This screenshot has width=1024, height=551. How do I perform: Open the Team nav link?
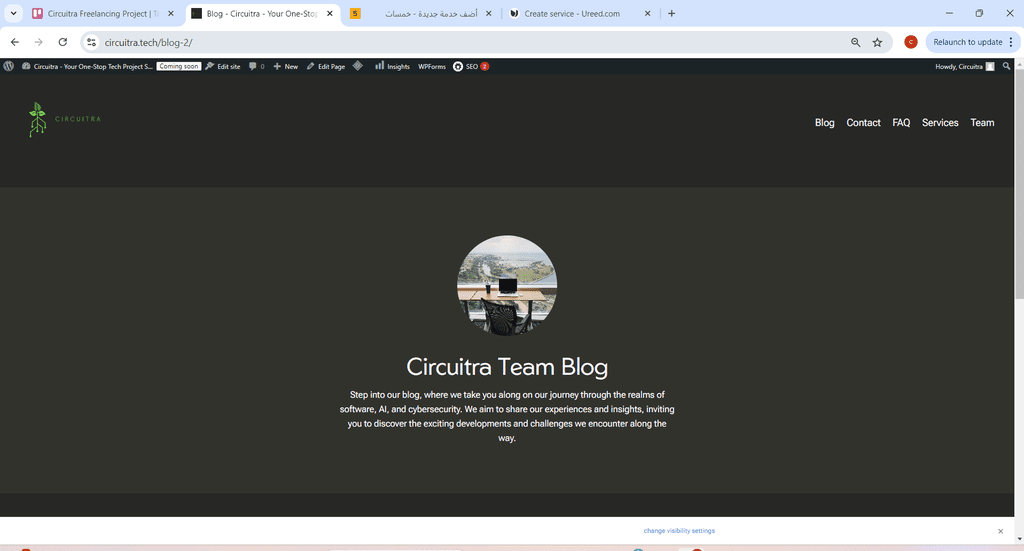coord(982,123)
